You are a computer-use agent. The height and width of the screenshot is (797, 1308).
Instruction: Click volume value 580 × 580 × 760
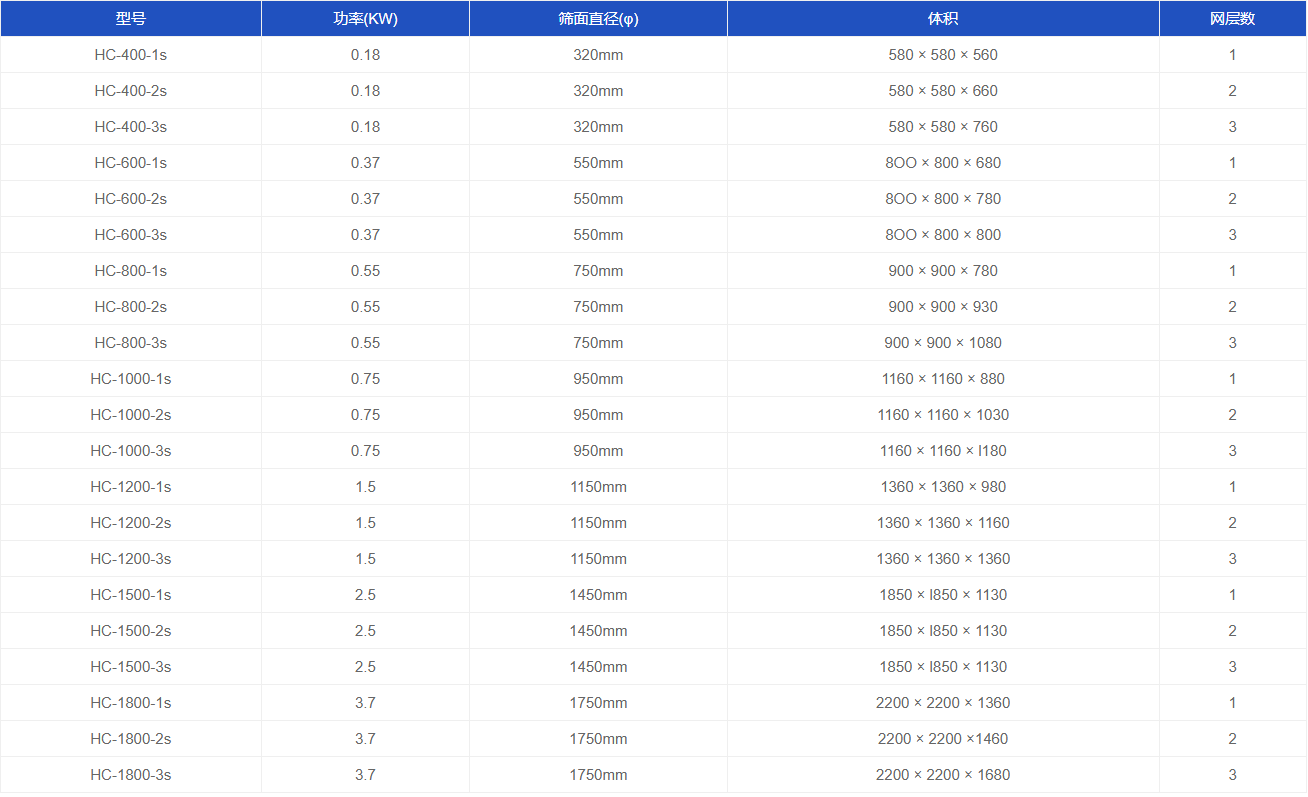point(943,127)
